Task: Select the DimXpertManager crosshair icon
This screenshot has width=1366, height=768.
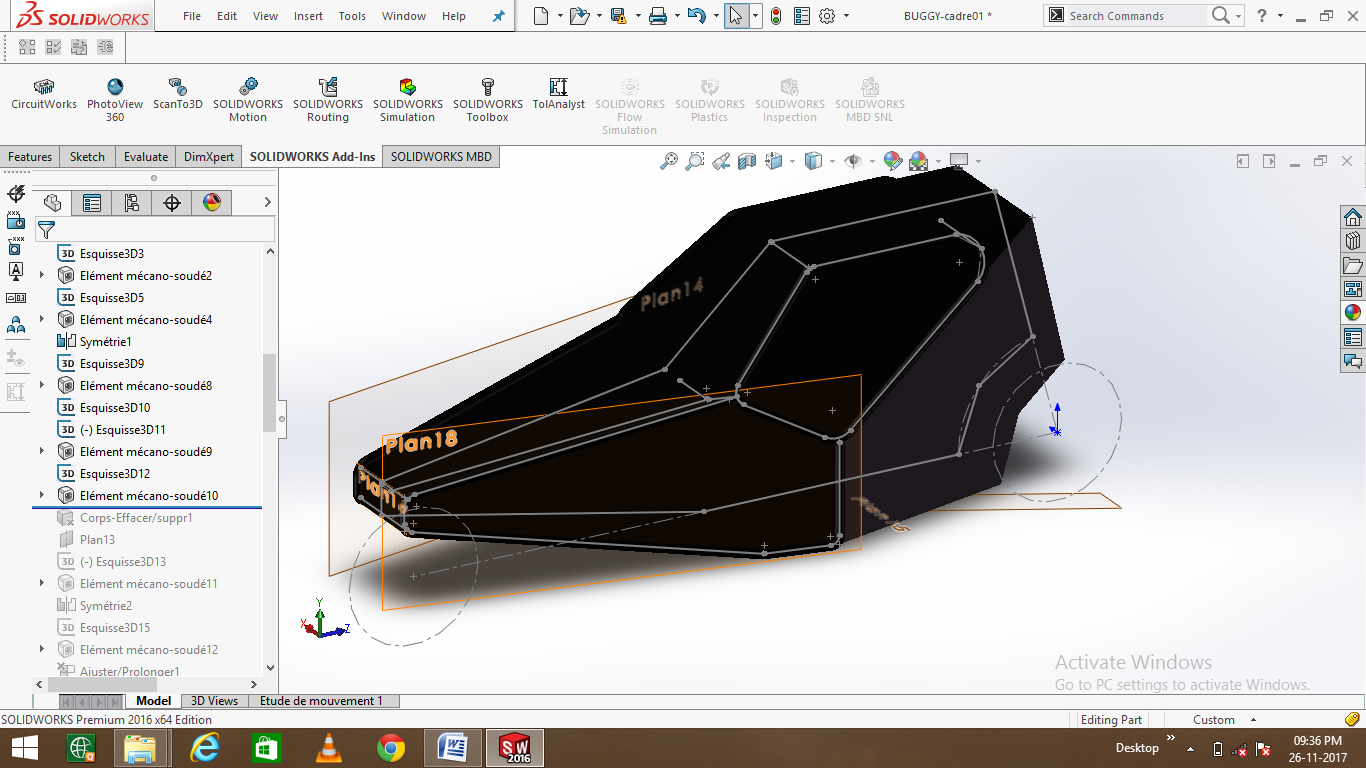Action: coord(172,202)
